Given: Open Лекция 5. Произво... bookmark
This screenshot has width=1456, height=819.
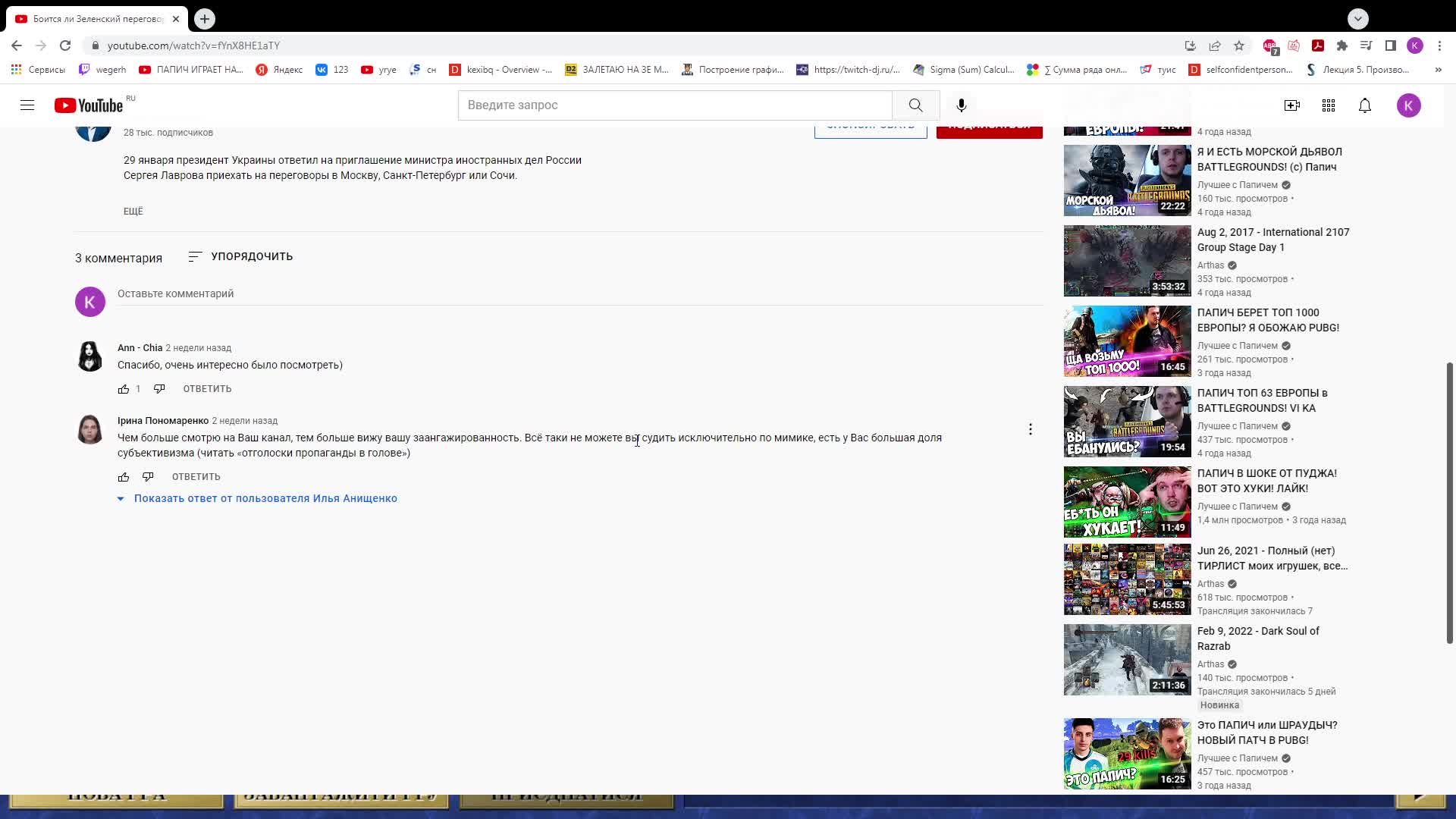Looking at the screenshot, I should 1357,70.
